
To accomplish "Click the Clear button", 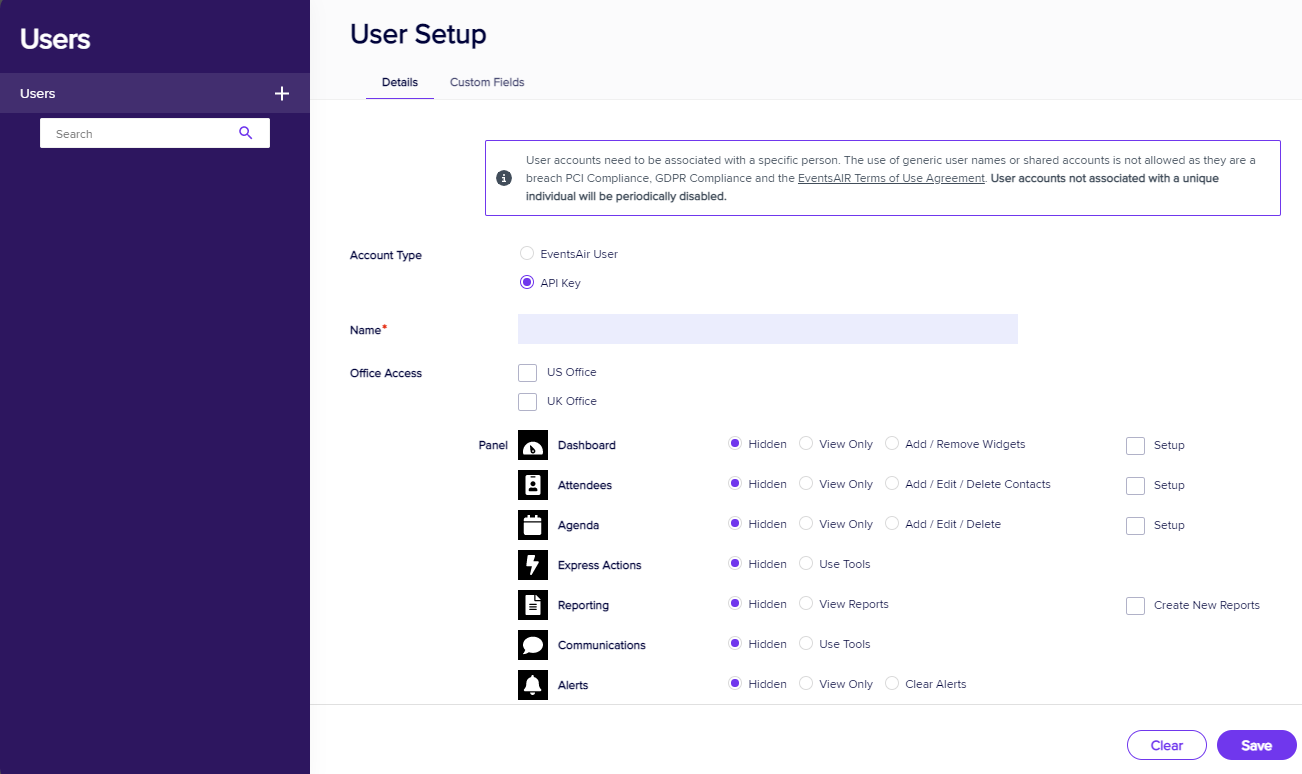I will tap(1167, 745).
